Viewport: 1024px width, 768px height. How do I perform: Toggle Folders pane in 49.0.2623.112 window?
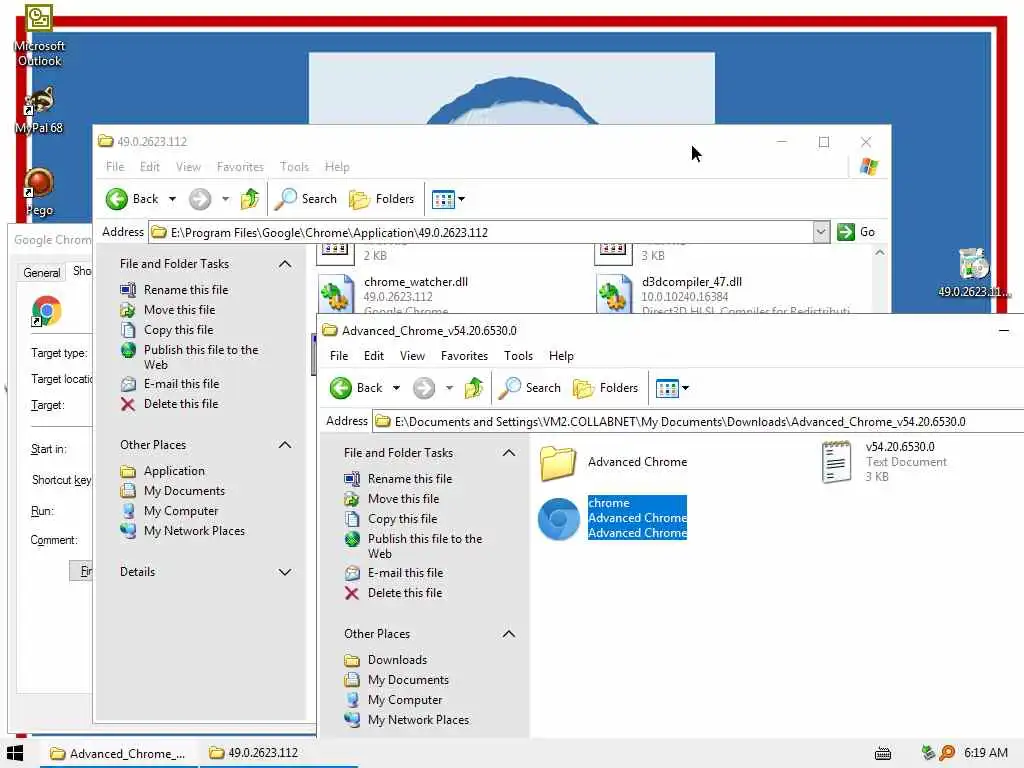pyautogui.click(x=381, y=199)
